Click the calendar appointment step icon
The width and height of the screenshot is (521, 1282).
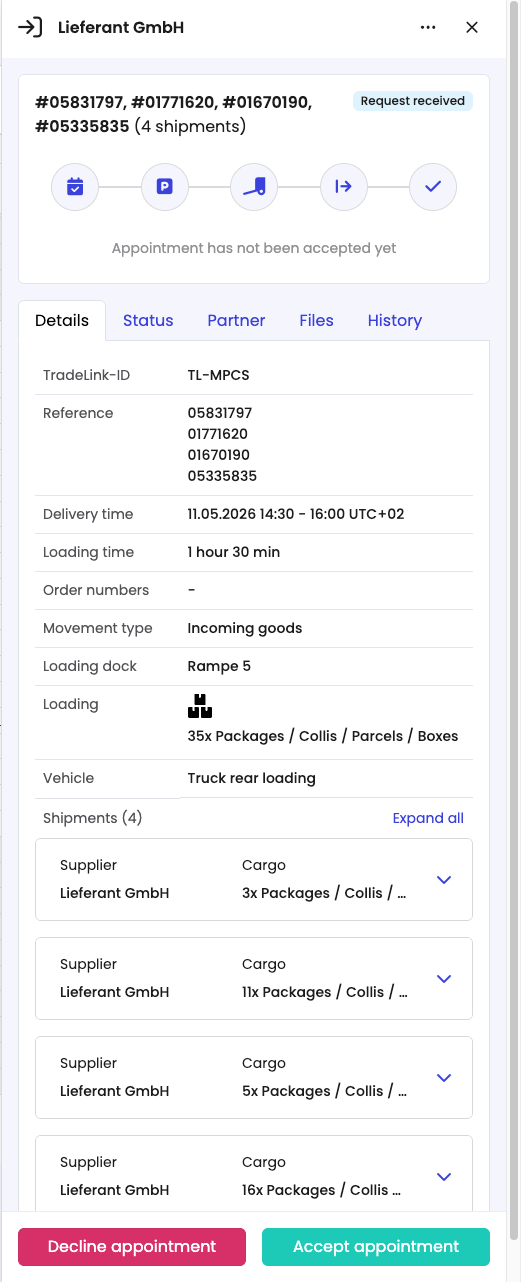(75, 186)
